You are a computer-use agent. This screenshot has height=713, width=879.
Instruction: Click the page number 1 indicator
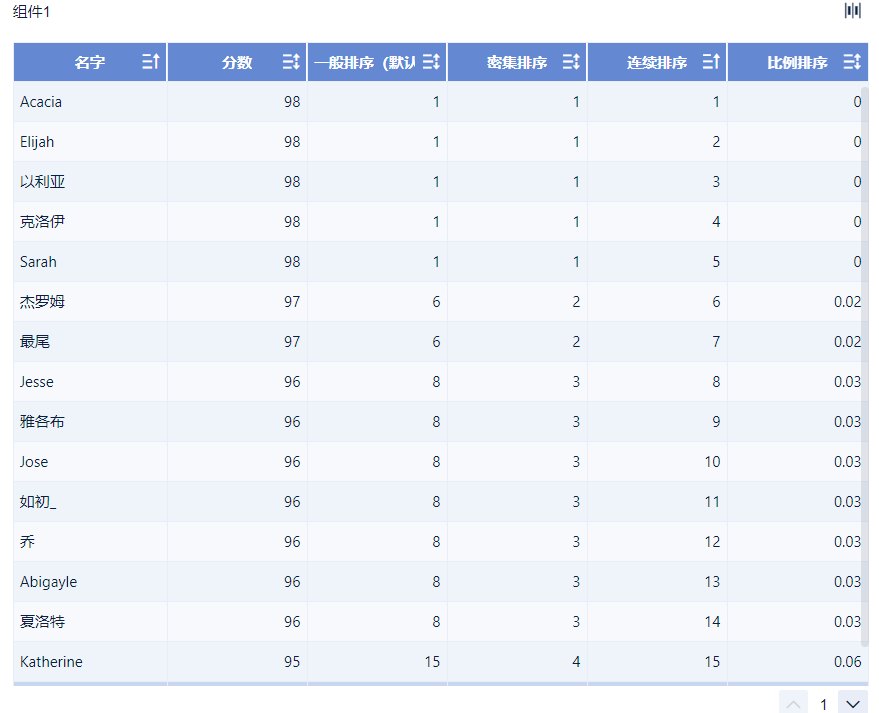(824, 704)
